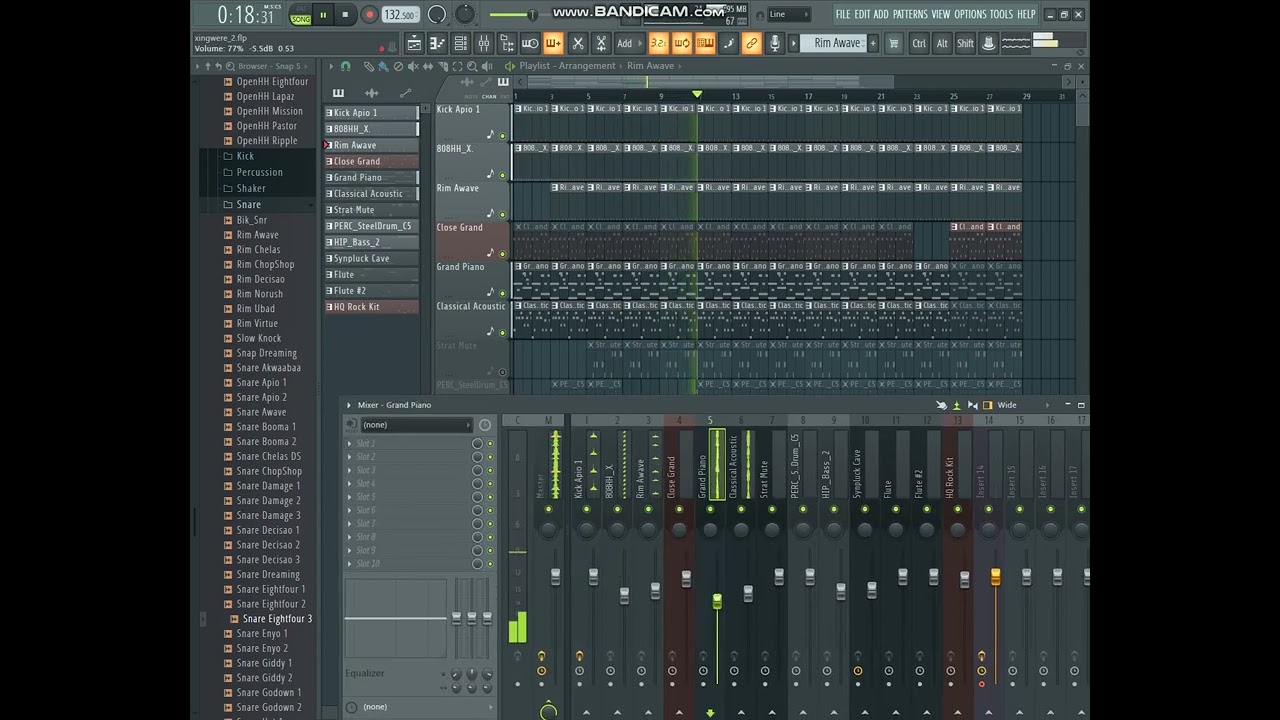Open the snap magnet icon in playlist toolbar
The image size is (1280, 720).
346,66
